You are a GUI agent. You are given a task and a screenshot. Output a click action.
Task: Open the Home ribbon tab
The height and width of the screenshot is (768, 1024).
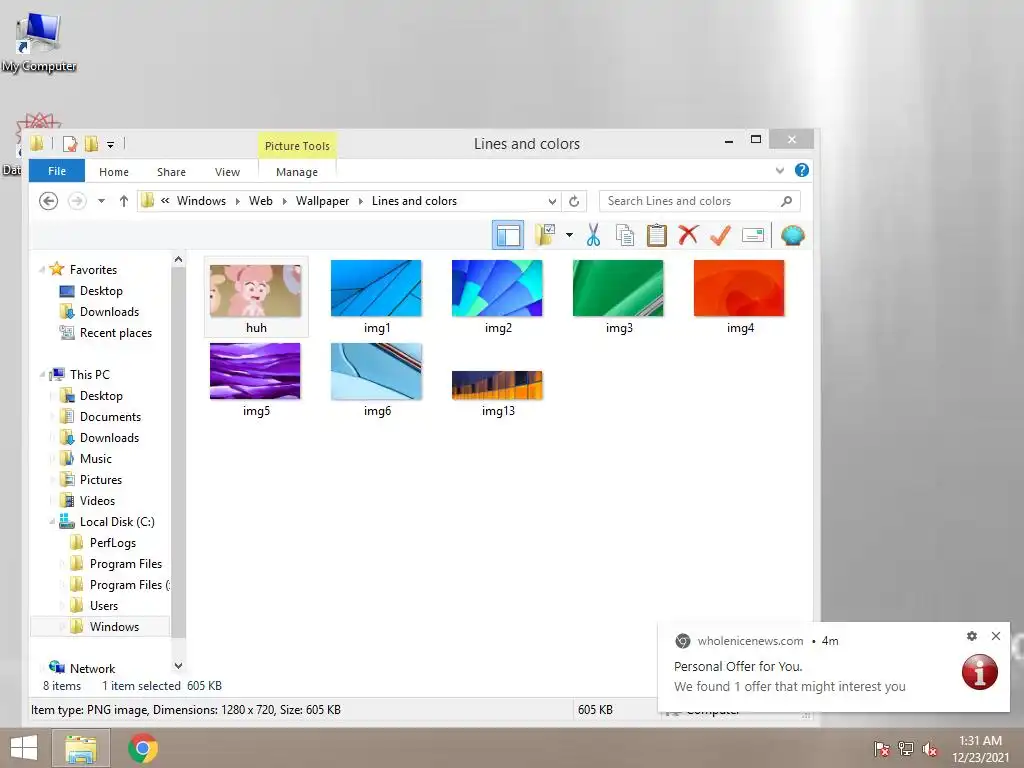coord(114,172)
